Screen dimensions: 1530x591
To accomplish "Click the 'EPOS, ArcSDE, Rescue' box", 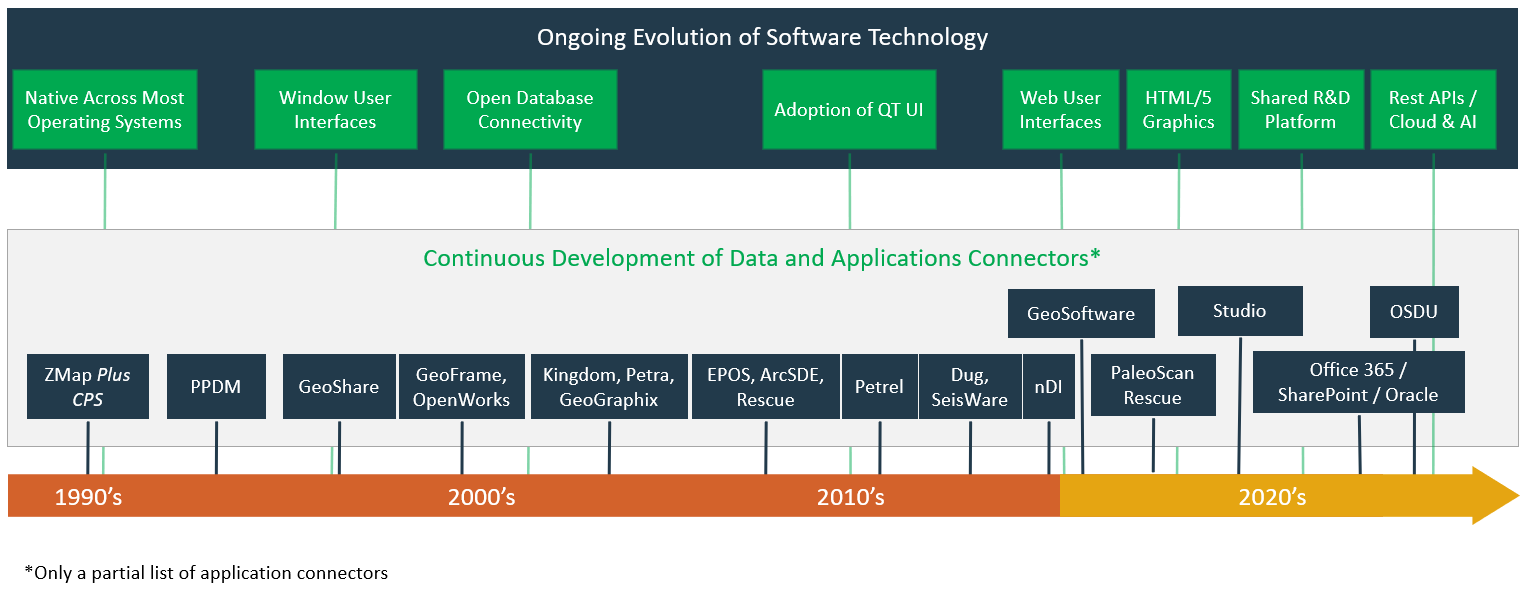I will (x=766, y=386).
